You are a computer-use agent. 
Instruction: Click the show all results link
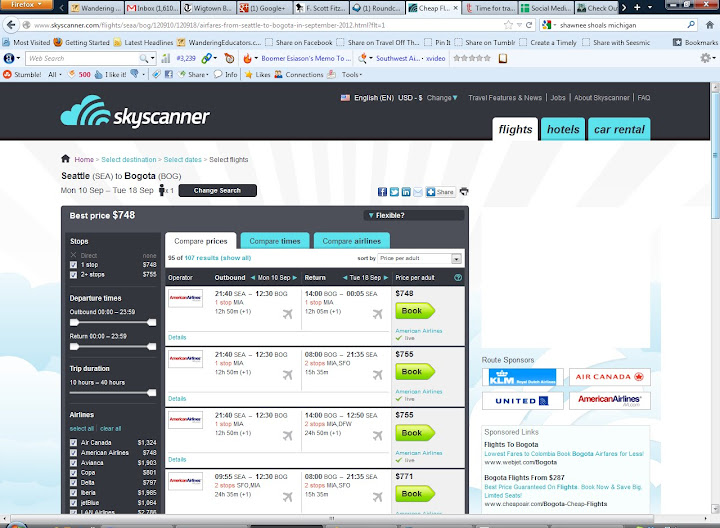click(236, 258)
